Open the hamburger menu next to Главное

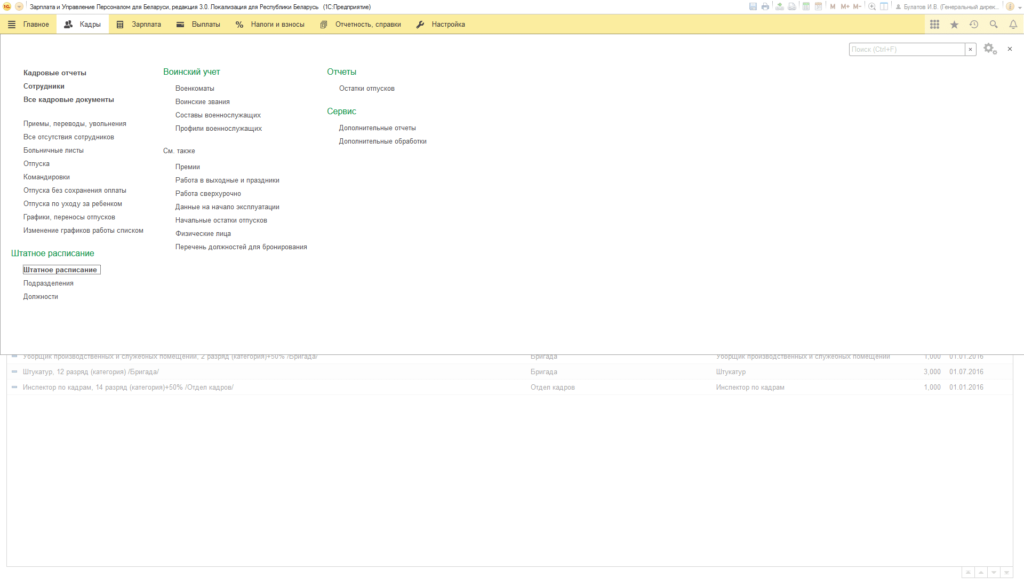coord(12,24)
